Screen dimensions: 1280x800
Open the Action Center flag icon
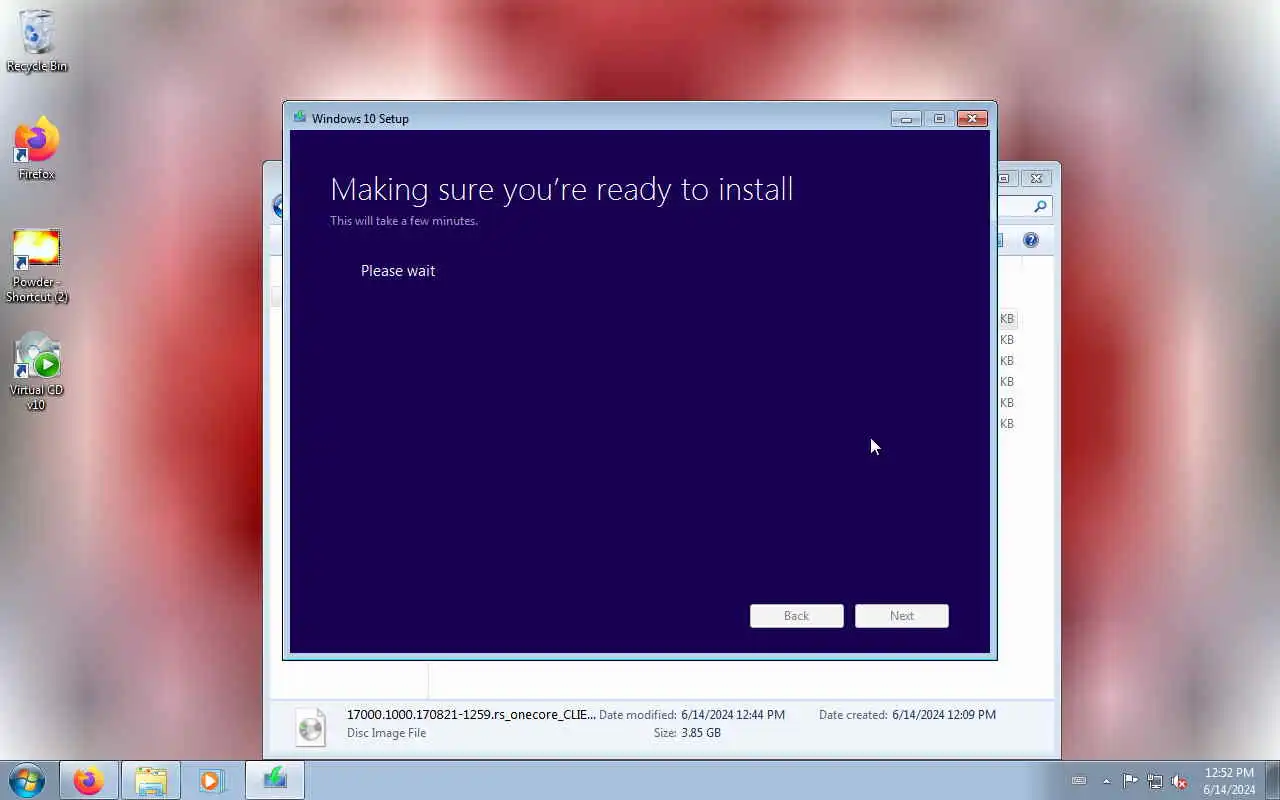click(1130, 780)
